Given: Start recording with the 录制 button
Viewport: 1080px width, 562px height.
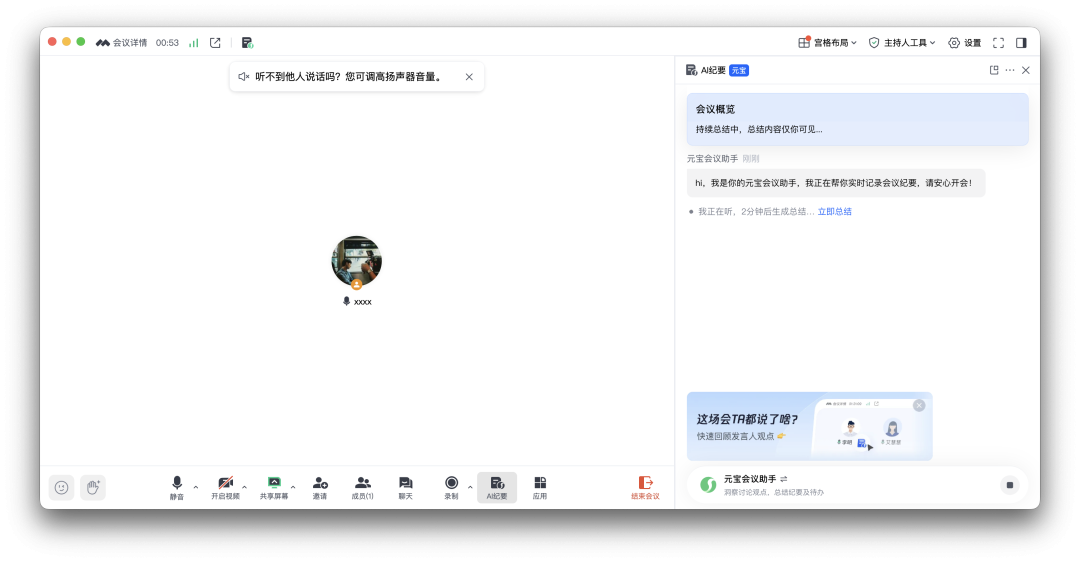Looking at the screenshot, I should tap(451, 486).
